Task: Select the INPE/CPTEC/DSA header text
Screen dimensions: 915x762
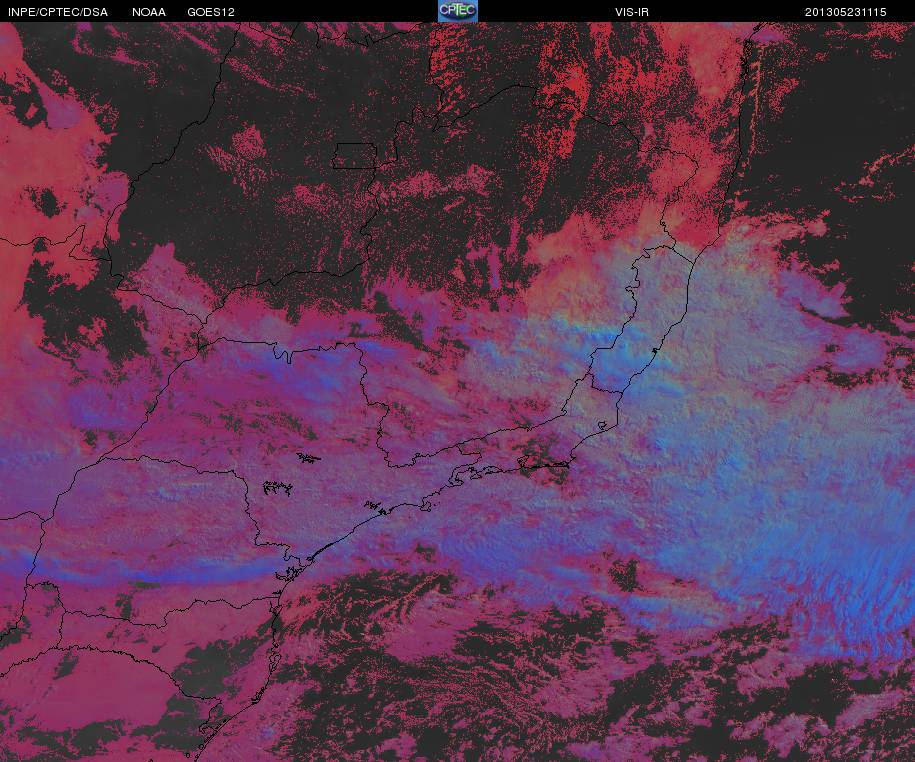Action: point(58,12)
